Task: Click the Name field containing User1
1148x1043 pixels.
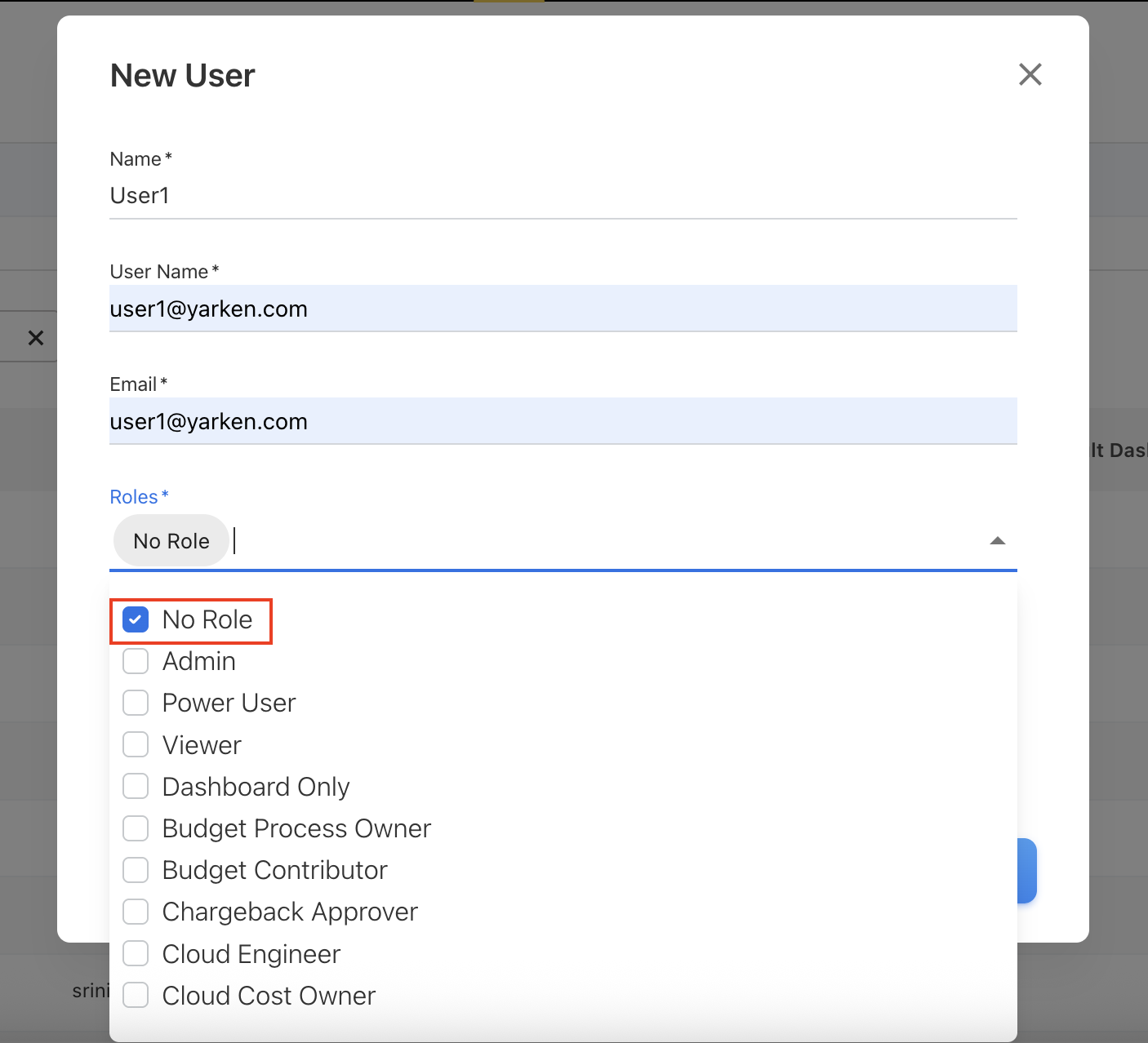Action: 562,196
